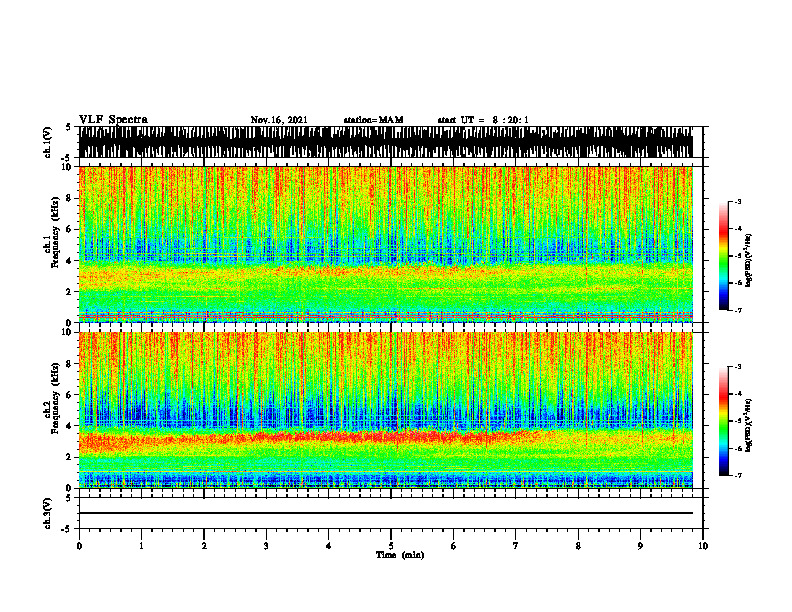The height and width of the screenshot is (612, 792).
Task: Click time axis tick label "5"
Action: tap(391, 546)
